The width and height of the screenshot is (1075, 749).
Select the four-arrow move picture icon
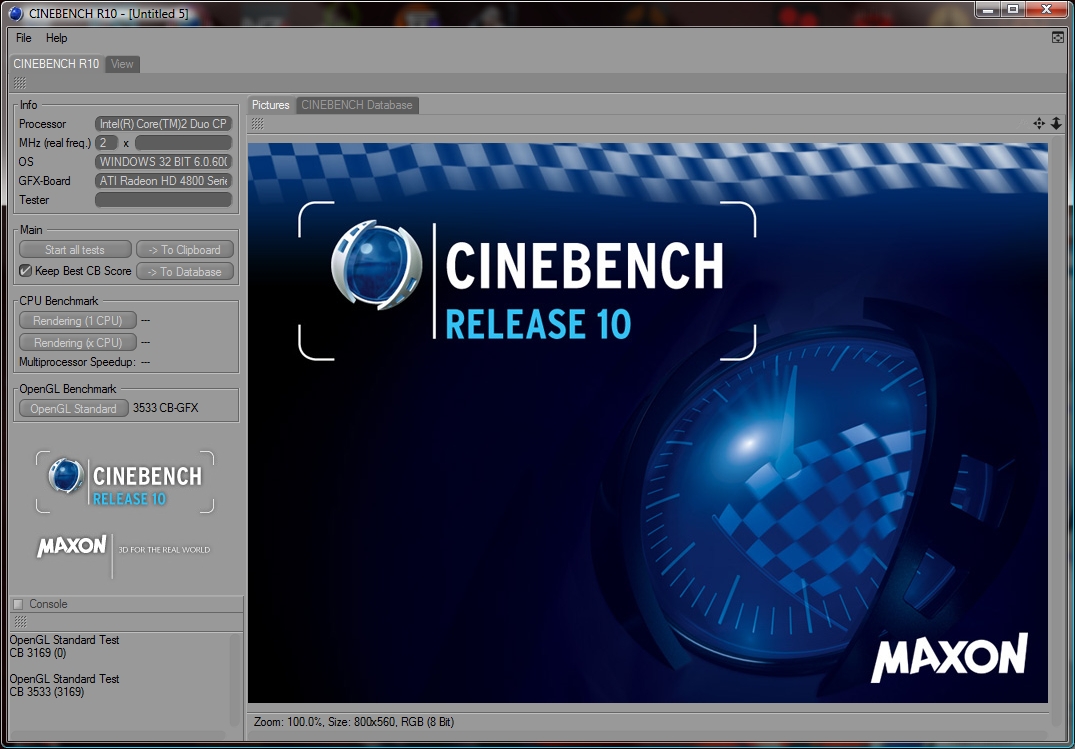(1039, 123)
